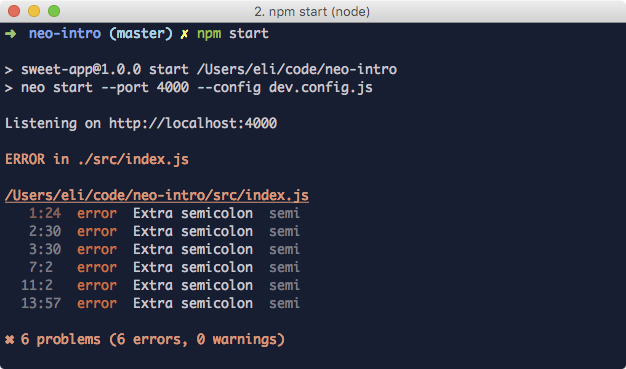Open the underlined /Users/eli/code/neo-intro/src/index.js path
Image resolution: width=626 pixels, height=369 pixels.
[x=157, y=196]
